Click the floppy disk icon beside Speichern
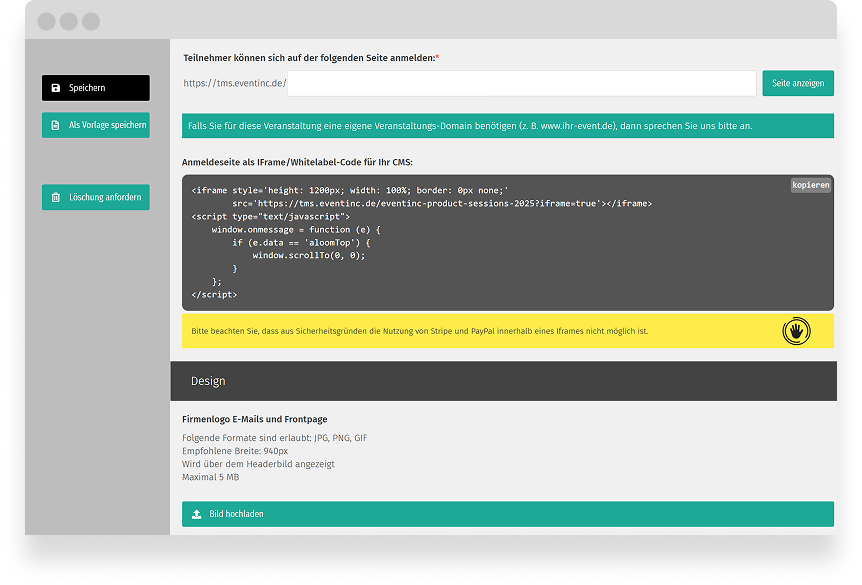 click(x=56, y=88)
